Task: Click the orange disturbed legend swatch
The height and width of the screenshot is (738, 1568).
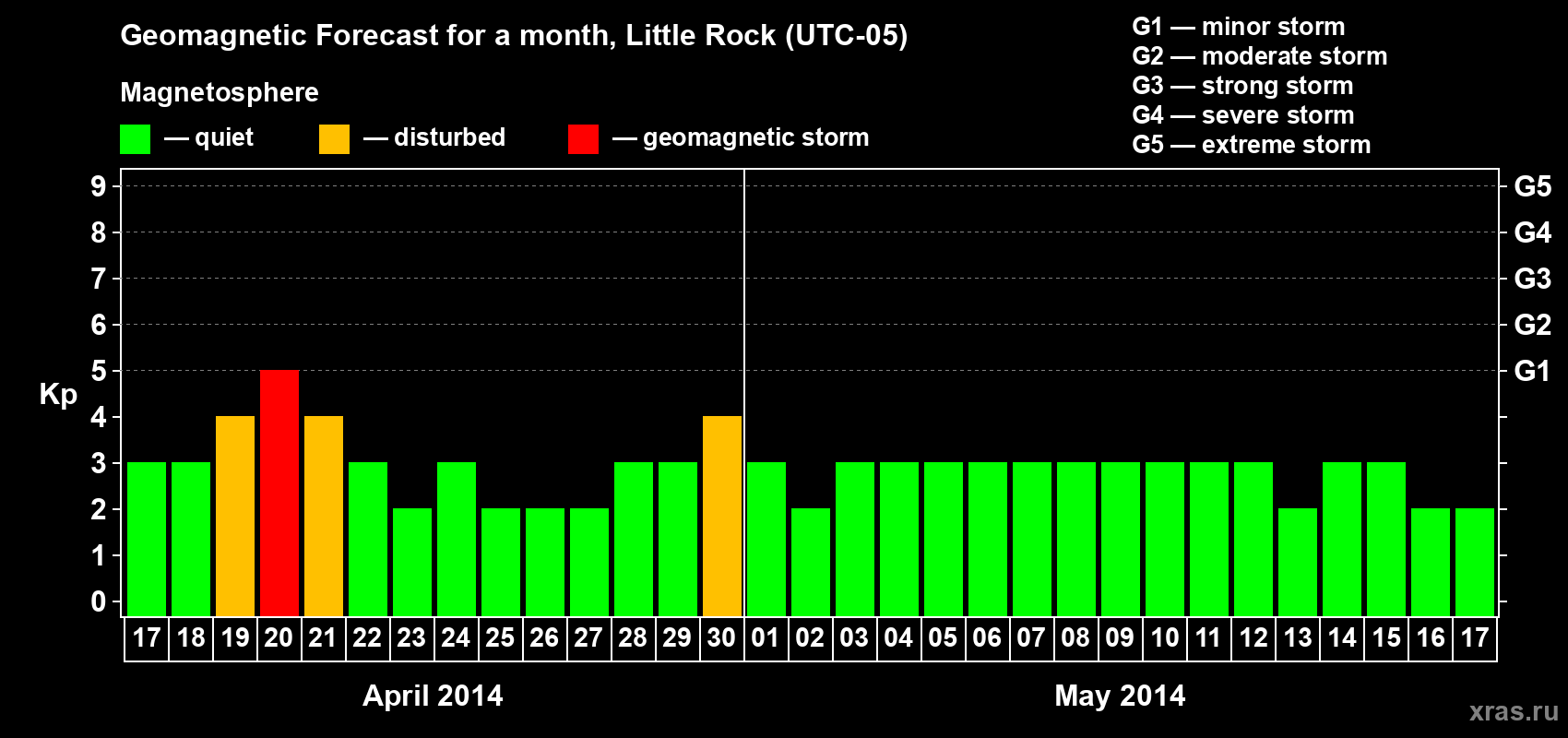Action: pyautogui.click(x=334, y=139)
